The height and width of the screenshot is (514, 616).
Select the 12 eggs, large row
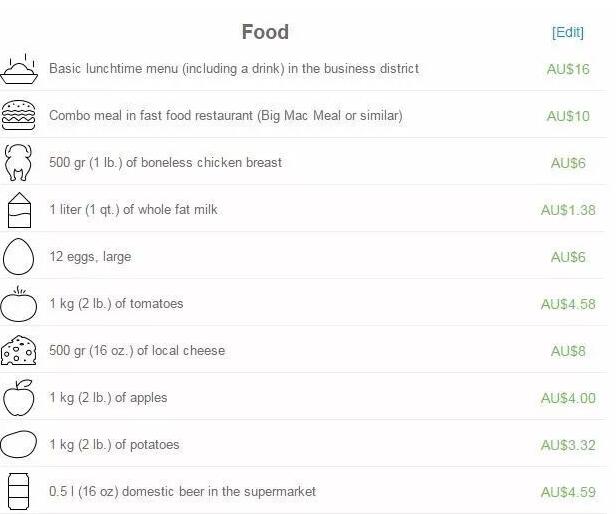point(90,257)
